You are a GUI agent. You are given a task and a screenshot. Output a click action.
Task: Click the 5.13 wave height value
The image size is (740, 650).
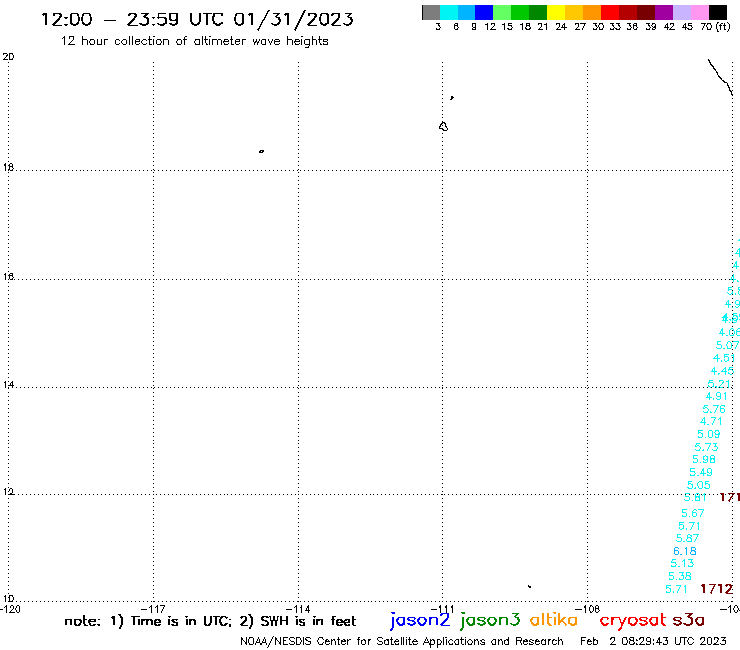(x=682, y=563)
